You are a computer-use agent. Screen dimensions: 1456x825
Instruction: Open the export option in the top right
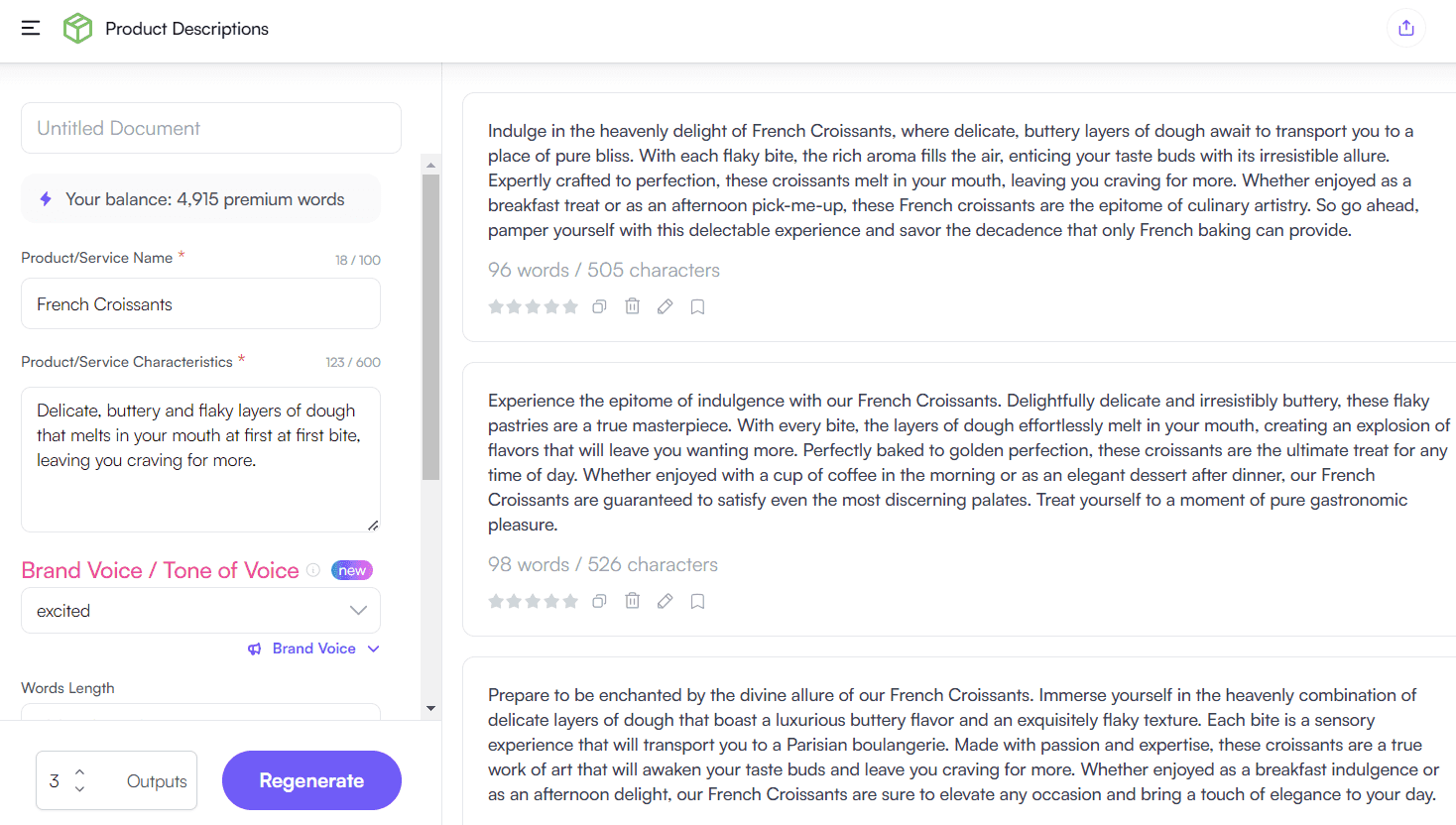[1405, 28]
